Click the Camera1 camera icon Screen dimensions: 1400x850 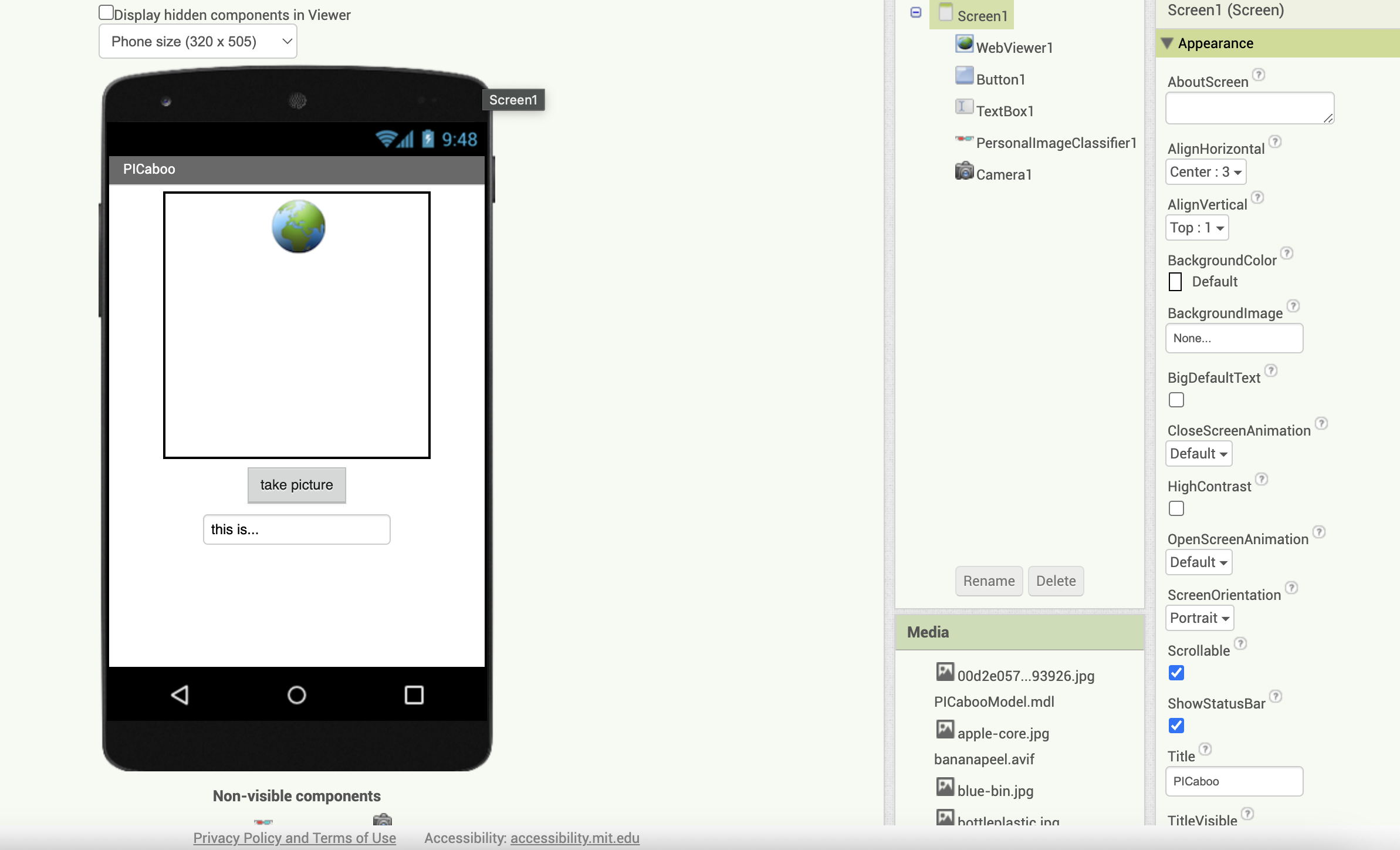click(x=964, y=171)
